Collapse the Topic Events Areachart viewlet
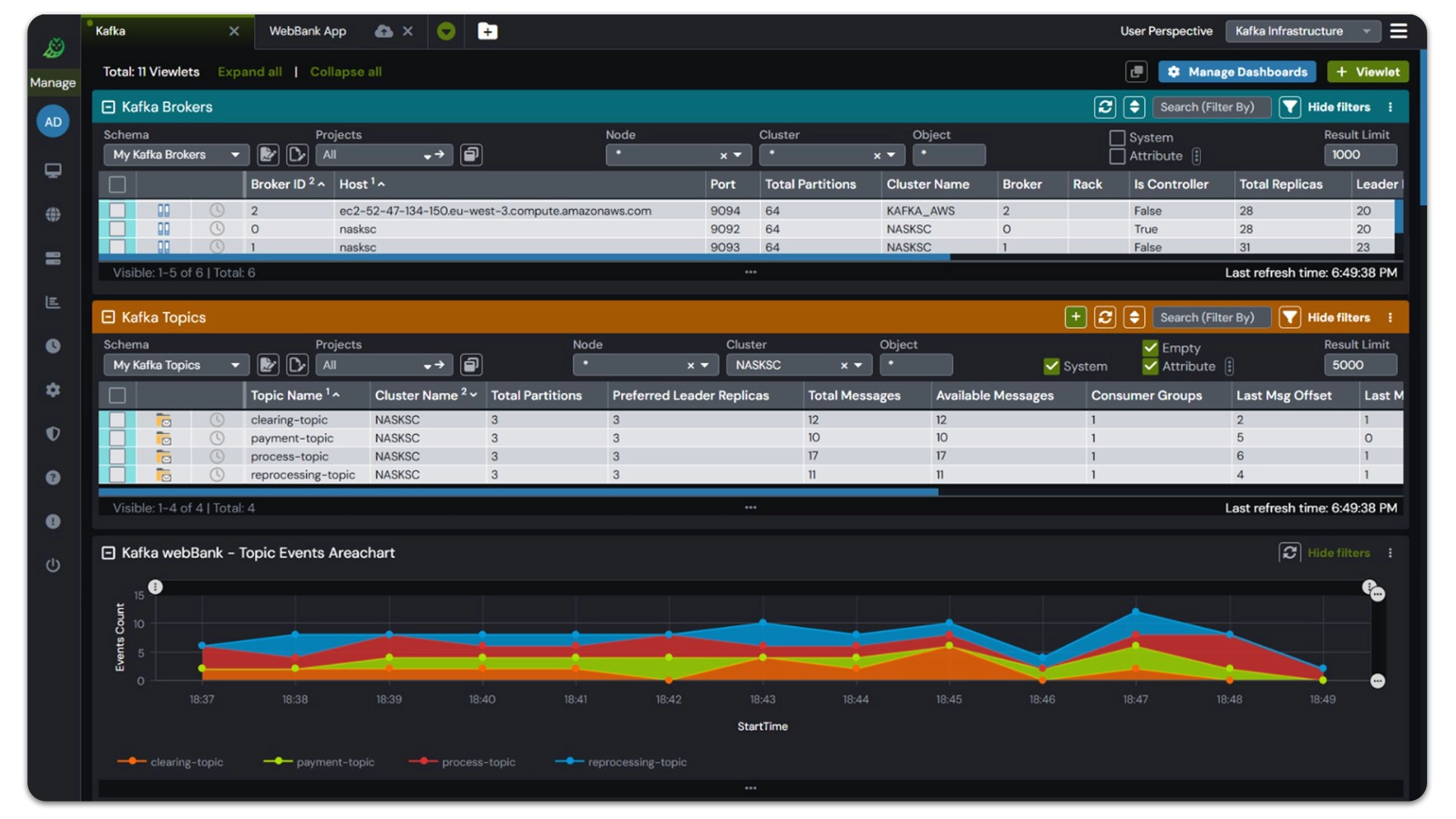The image size is (1456, 819). point(108,553)
